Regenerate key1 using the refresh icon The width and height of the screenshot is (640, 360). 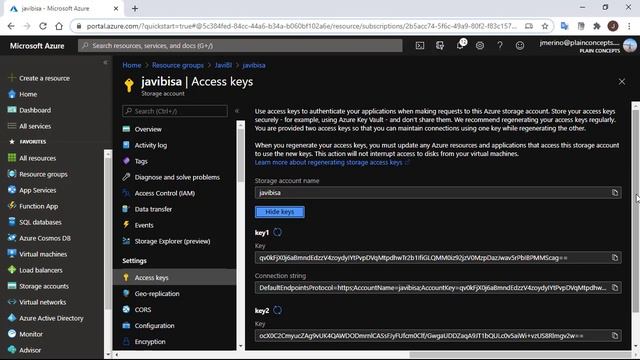click(278, 232)
